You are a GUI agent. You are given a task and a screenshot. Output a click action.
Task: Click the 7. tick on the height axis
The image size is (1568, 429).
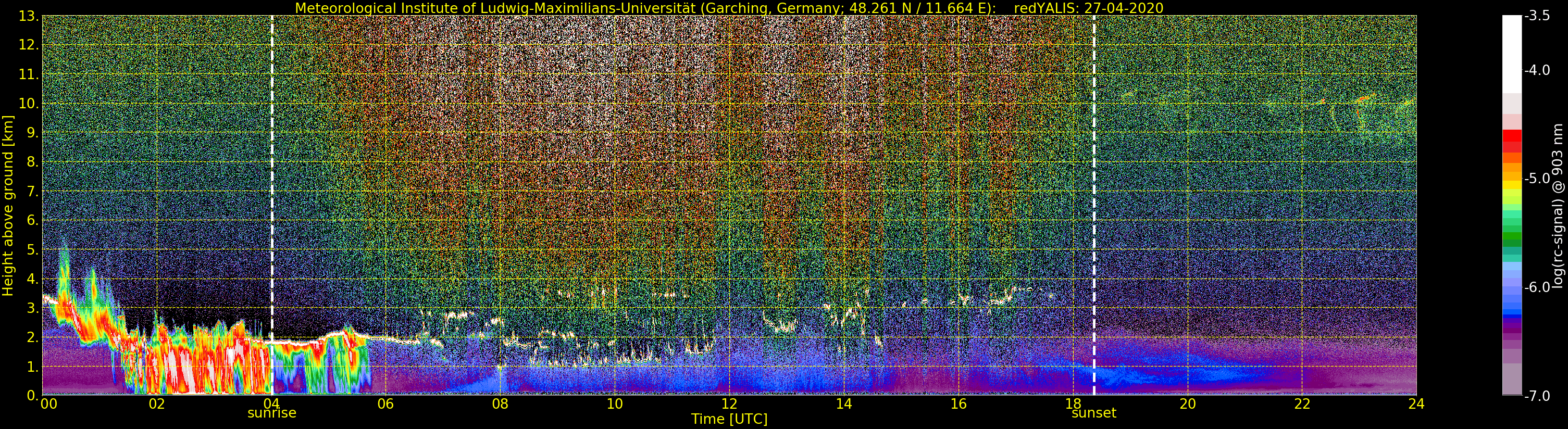[32, 191]
